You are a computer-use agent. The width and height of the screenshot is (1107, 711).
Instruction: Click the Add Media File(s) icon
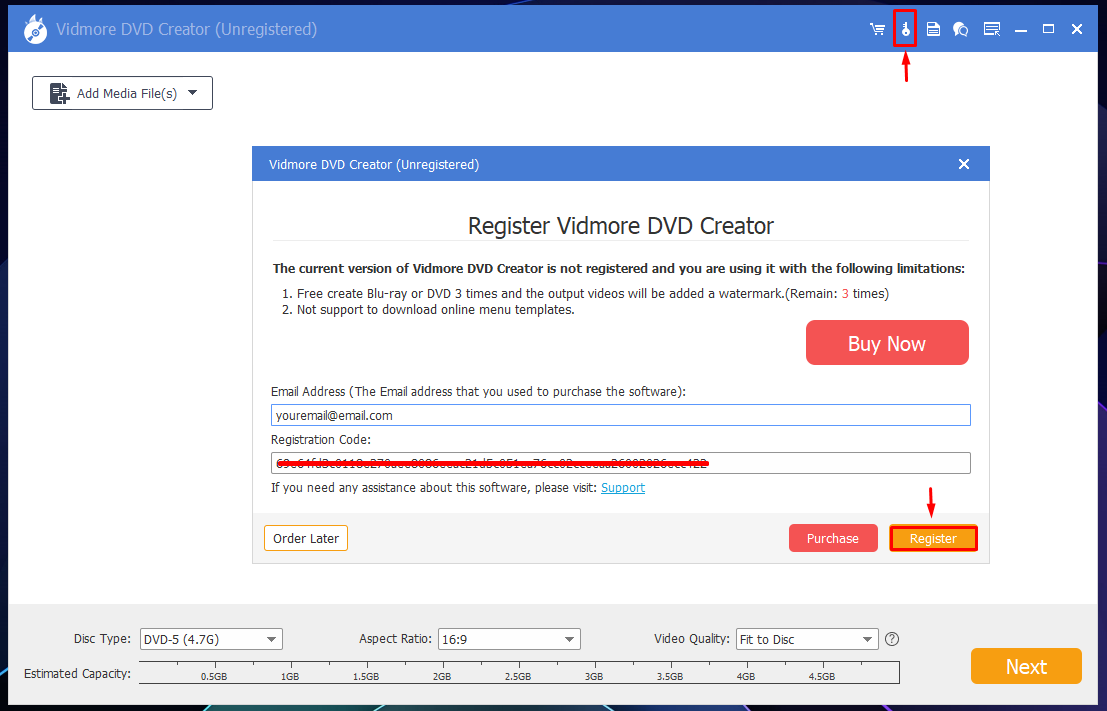(59, 93)
